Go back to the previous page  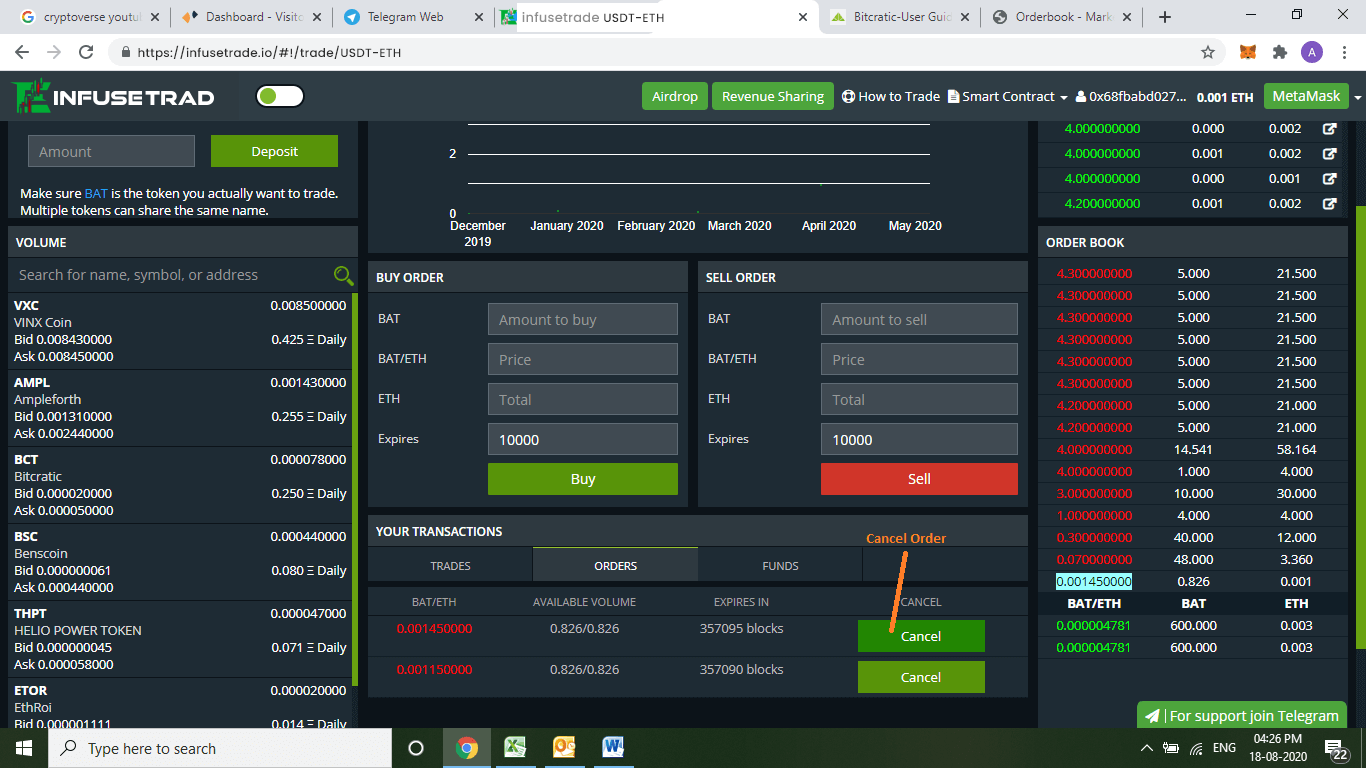[22, 52]
